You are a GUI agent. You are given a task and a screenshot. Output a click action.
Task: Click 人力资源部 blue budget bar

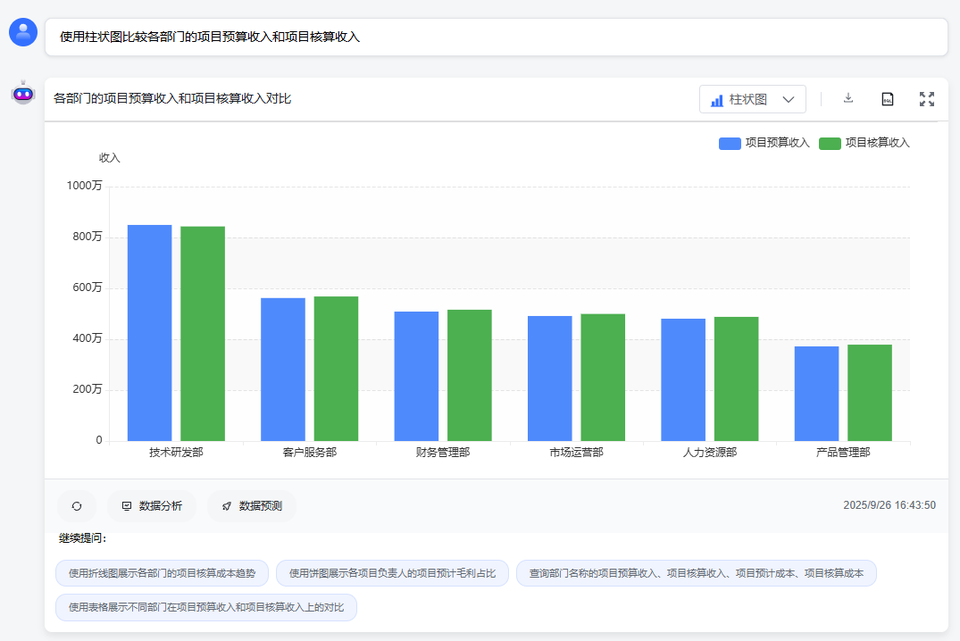coord(683,380)
